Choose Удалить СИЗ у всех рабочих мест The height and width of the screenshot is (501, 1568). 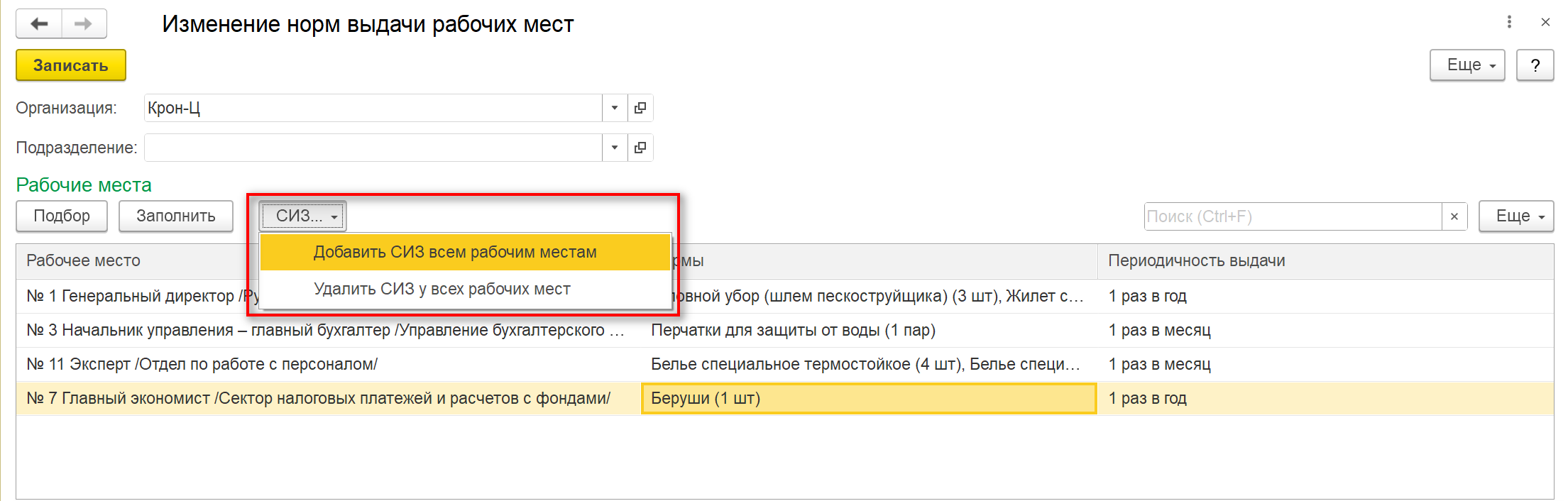coord(442,290)
